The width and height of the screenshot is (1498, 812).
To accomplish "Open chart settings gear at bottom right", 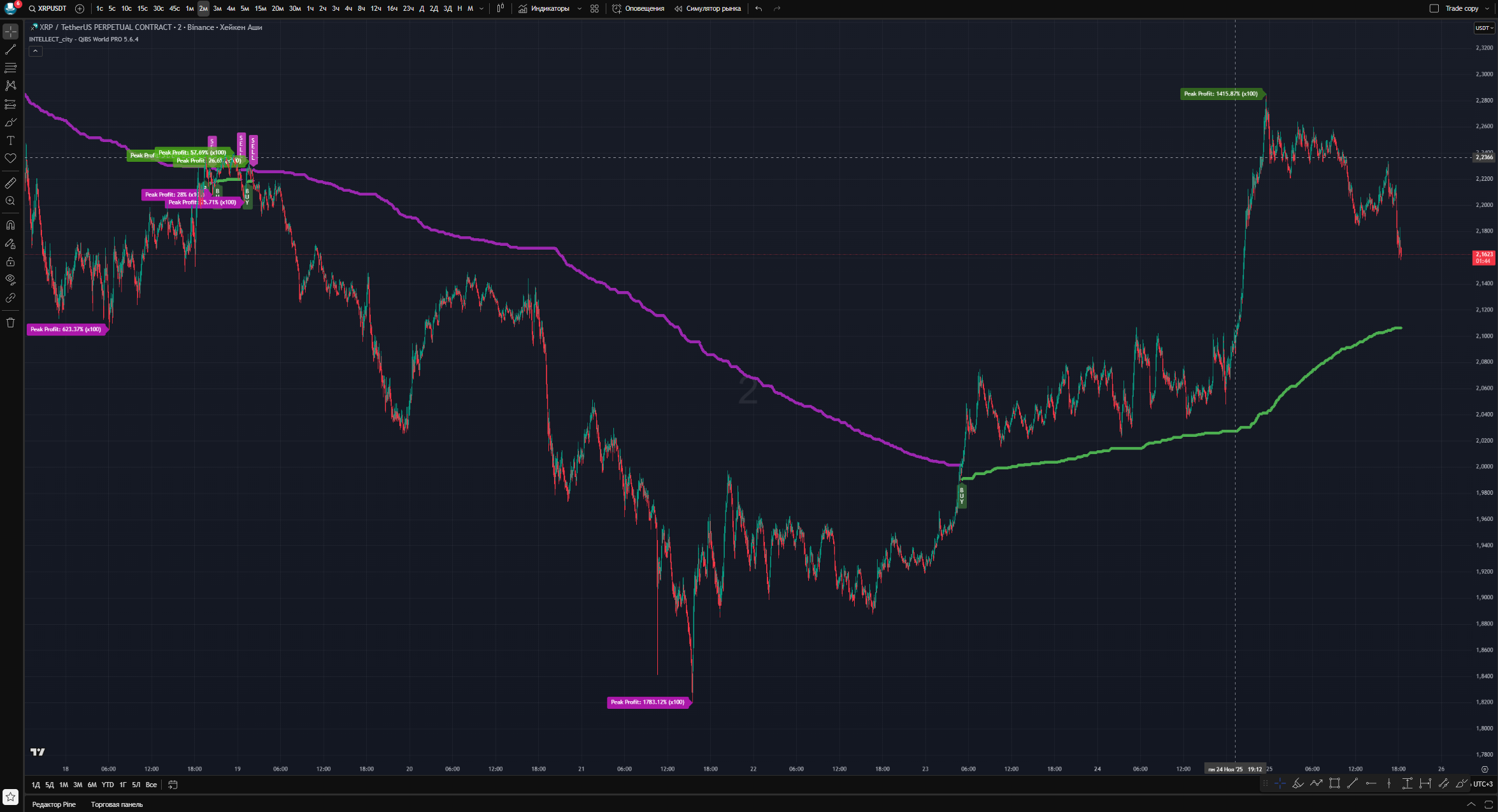I will [x=1485, y=769].
